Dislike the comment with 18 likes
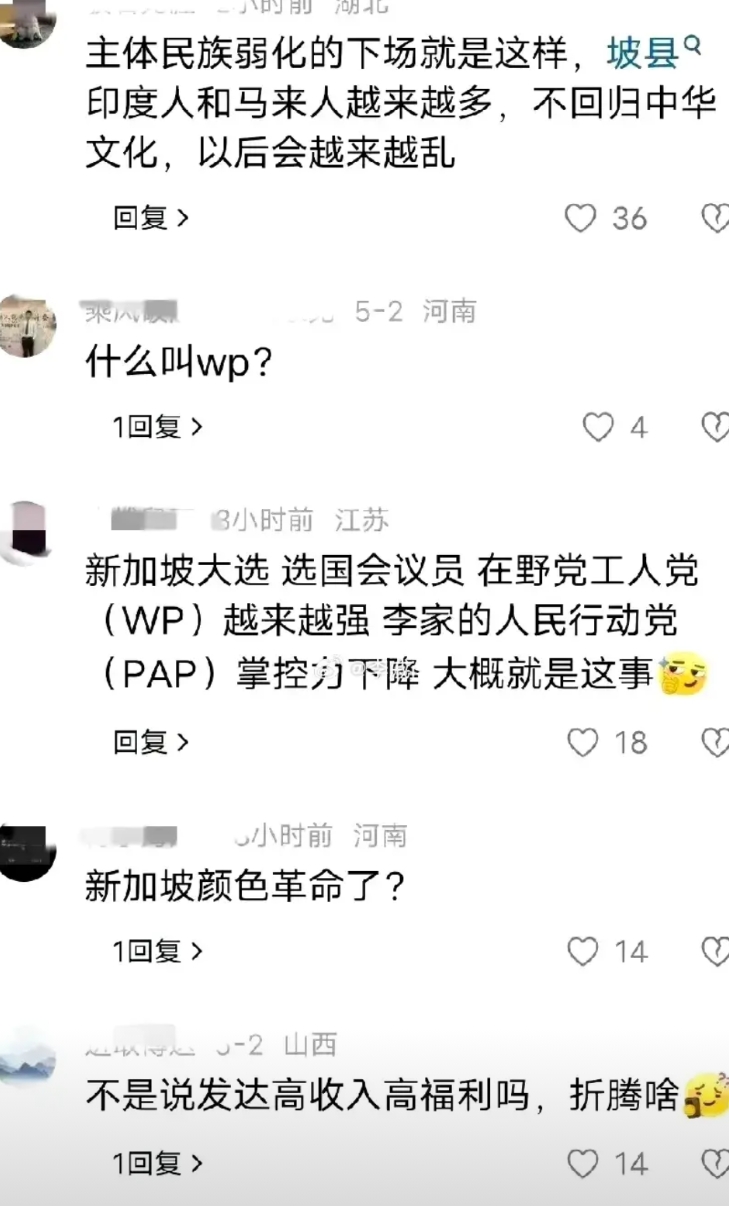The width and height of the screenshot is (729, 1206). coord(715,743)
